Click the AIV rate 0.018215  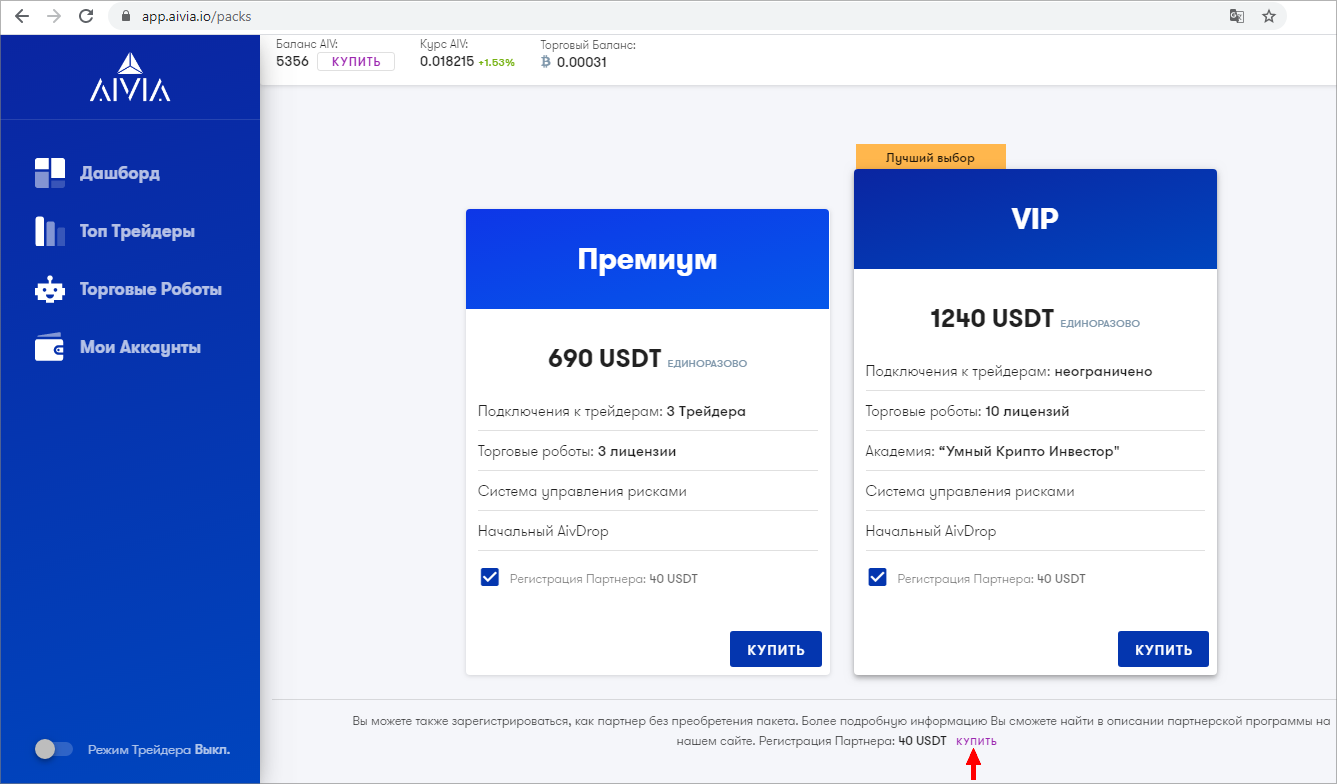[x=447, y=62]
